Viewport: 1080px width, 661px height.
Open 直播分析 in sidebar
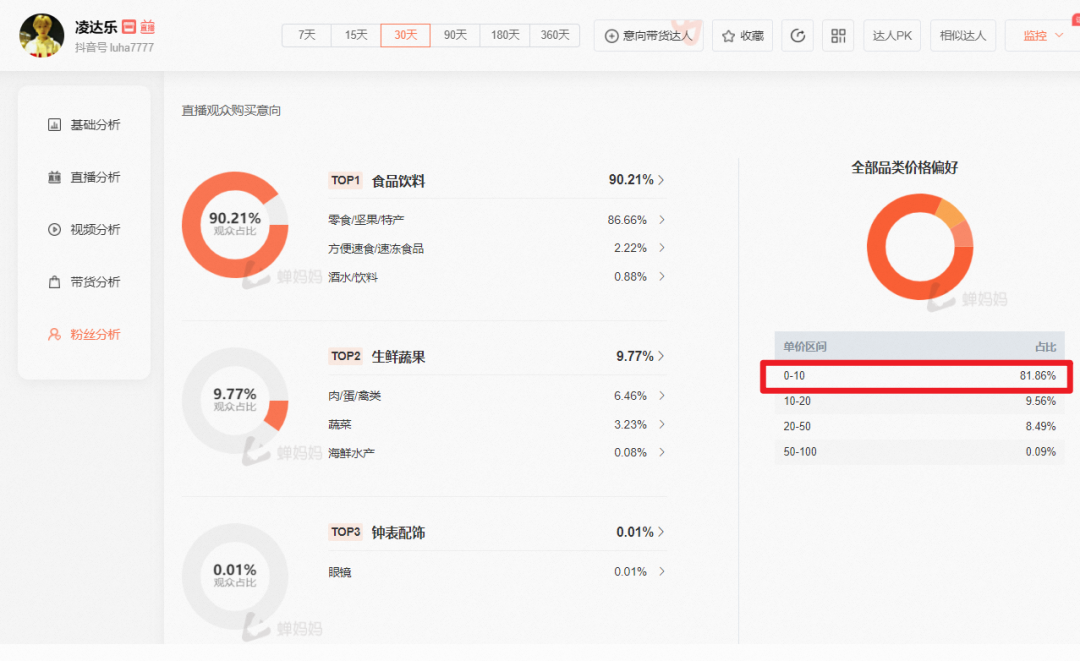point(84,177)
